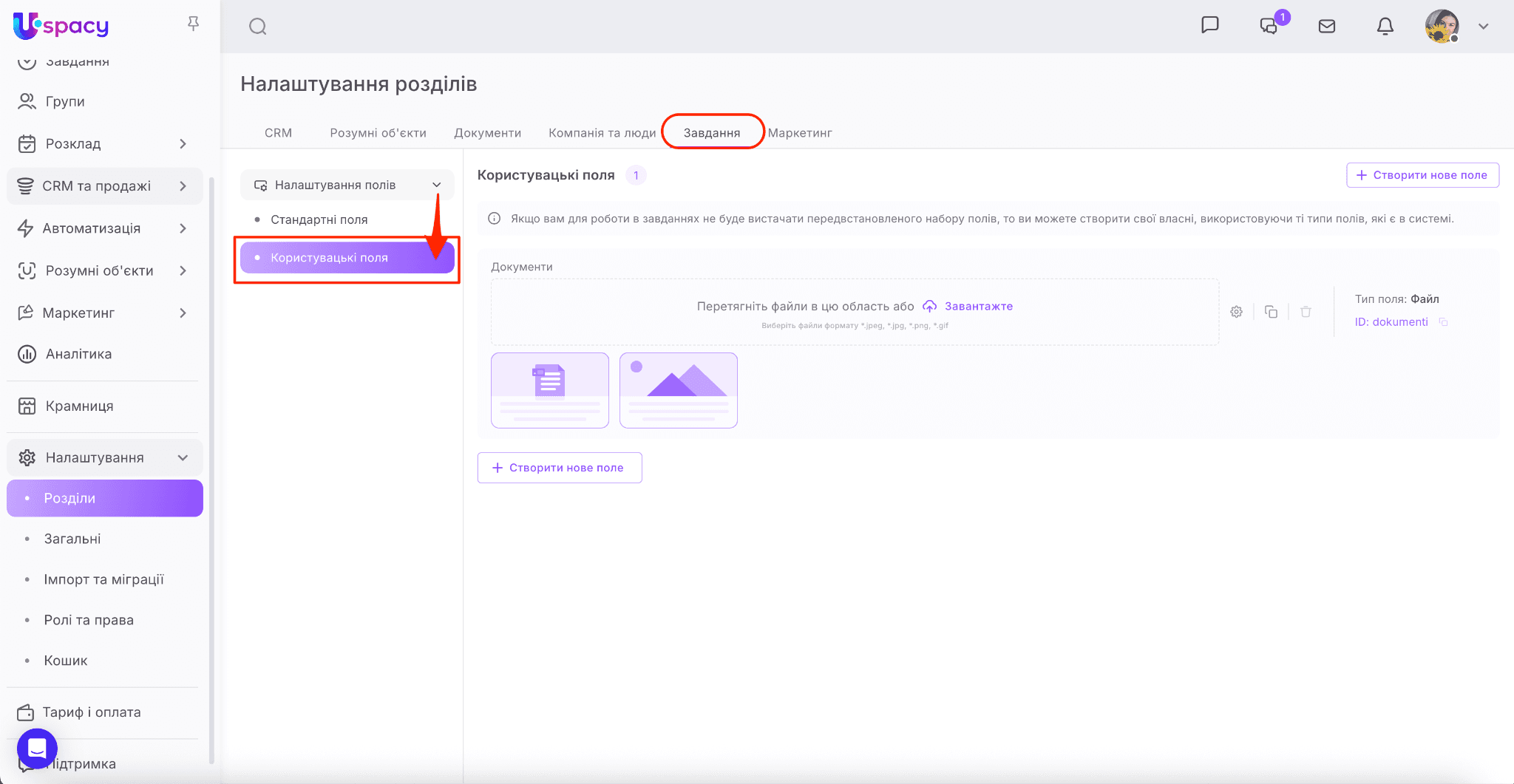The image size is (1514, 784).
Task: Open the chat bubble icon in header
Action: 1209,25
